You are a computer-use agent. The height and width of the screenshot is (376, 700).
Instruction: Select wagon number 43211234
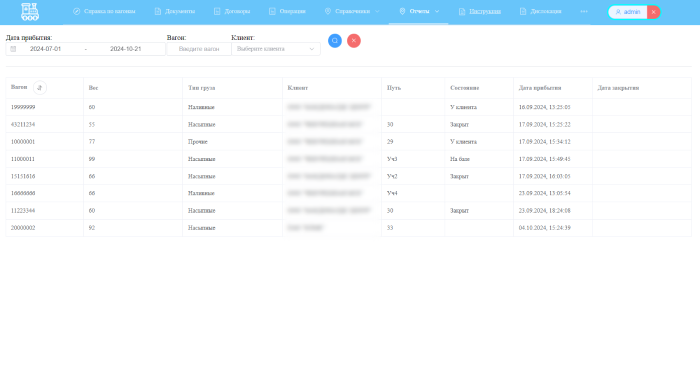(23, 125)
